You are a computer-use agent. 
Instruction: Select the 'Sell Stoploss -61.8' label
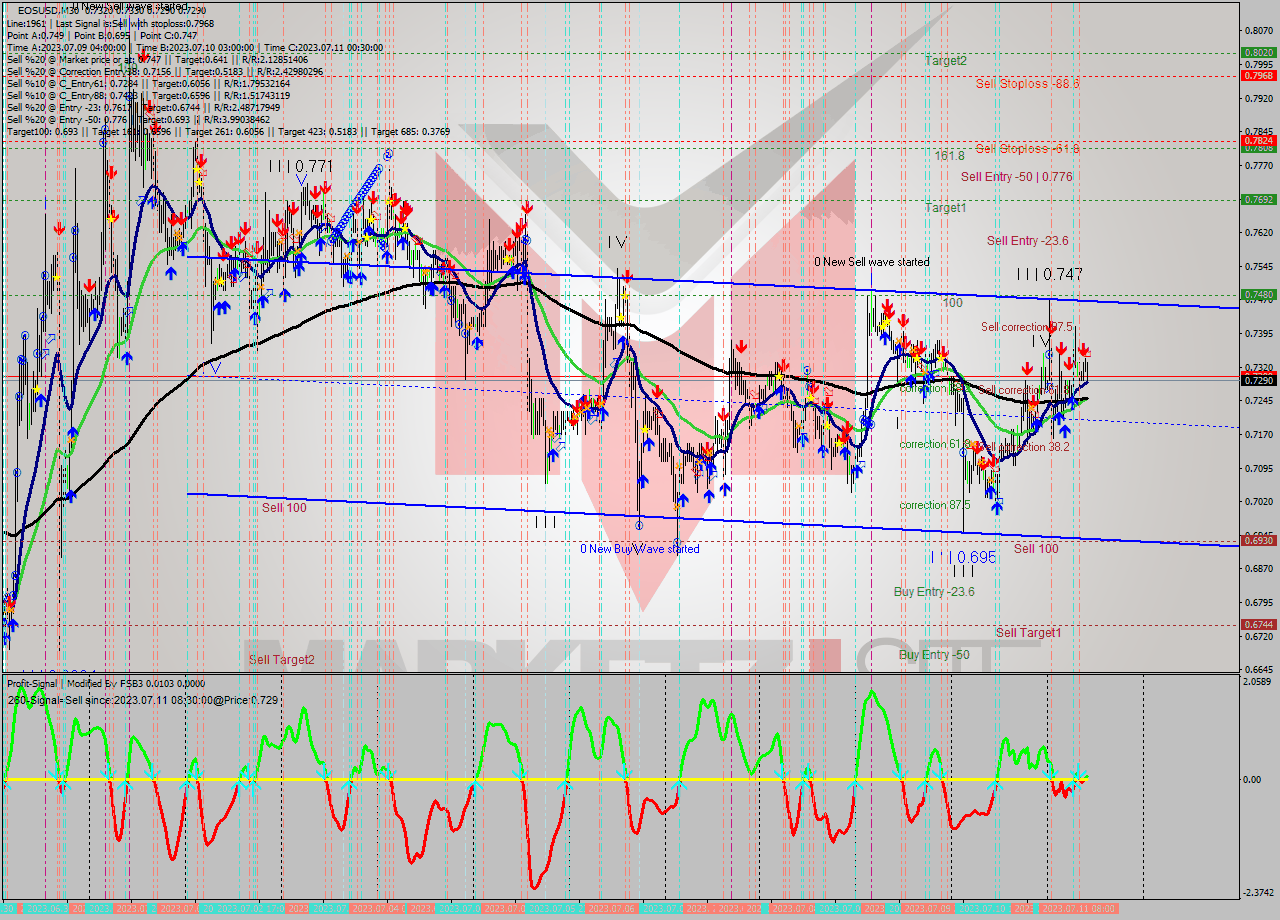(1027, 149)
